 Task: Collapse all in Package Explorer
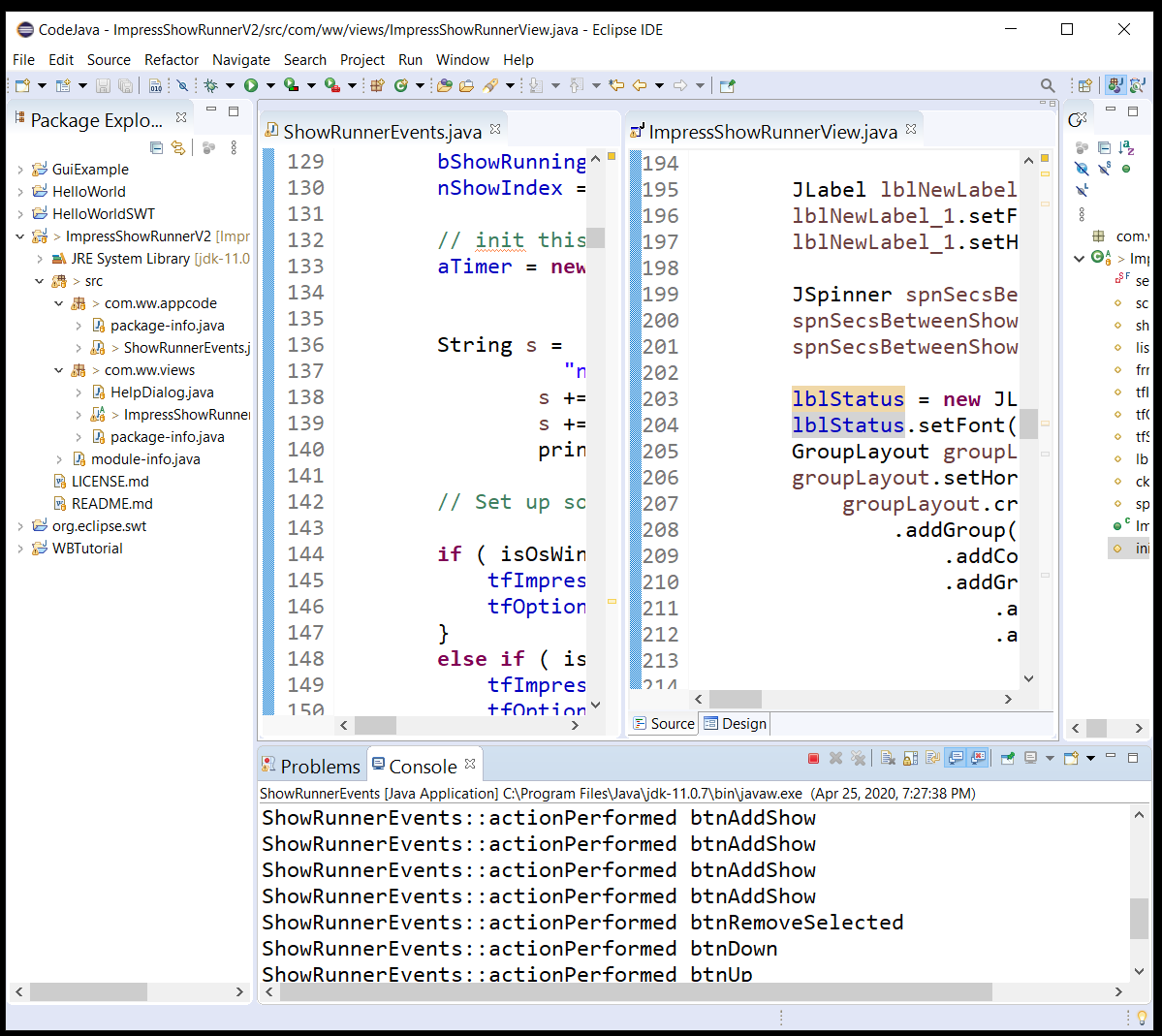coord(157,147)
